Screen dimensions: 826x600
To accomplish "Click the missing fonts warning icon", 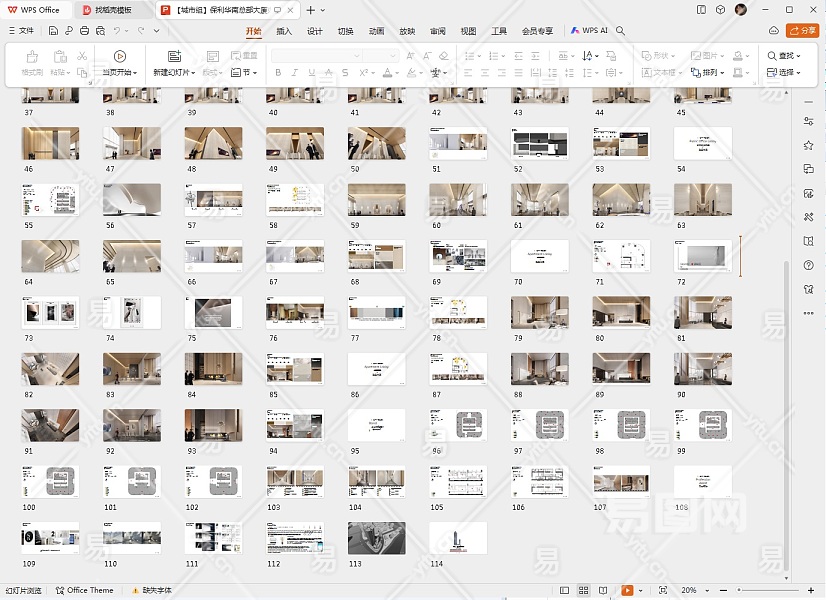I will (x=136, y=591).
